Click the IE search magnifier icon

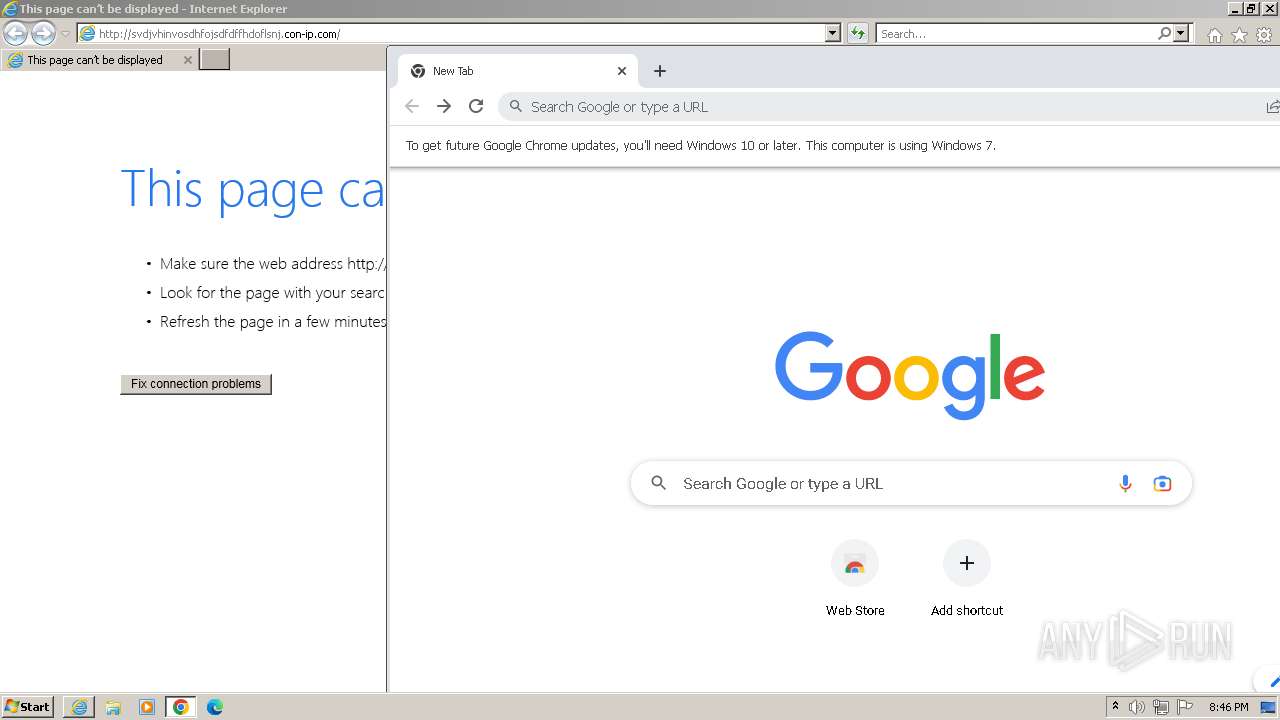[x=1164, y=33]
